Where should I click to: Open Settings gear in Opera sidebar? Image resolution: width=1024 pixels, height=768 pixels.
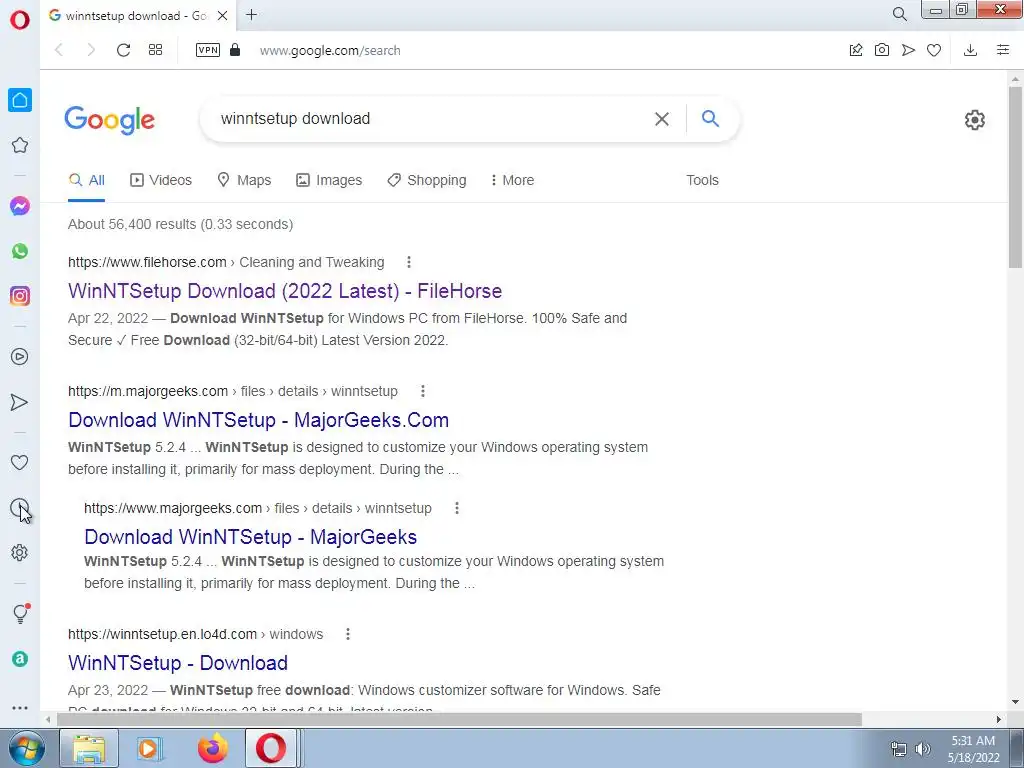coord(20,552)
